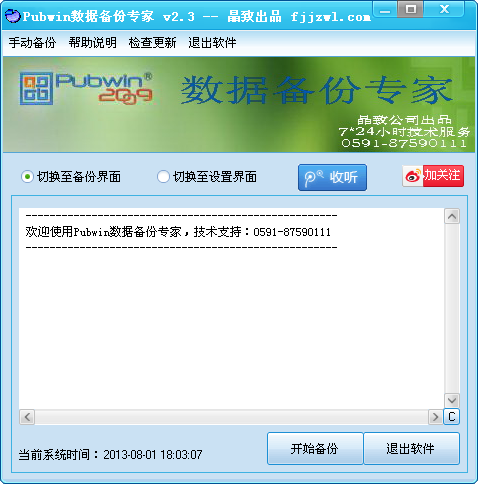This screenshot has height=484, width=478.
Task: Select 切换至设置界面 radio button
Action: point(163,177)
